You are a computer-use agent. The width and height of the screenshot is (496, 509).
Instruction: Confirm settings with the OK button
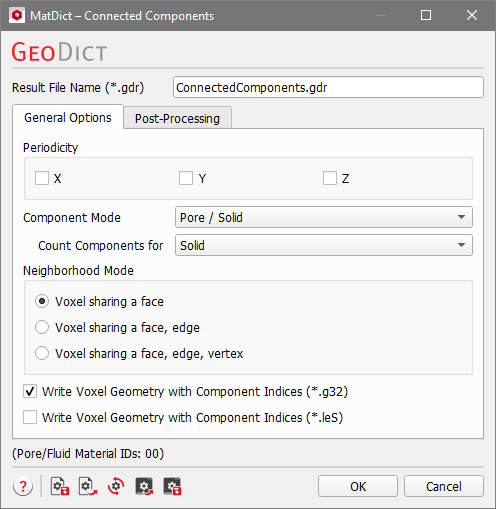point(358,486)
